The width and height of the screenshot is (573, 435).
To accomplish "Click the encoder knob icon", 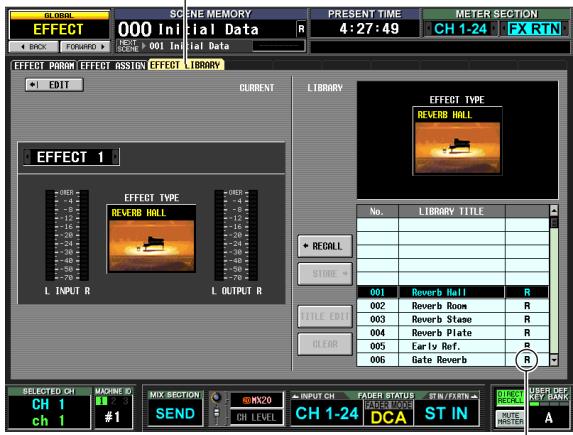I will 216,398.
